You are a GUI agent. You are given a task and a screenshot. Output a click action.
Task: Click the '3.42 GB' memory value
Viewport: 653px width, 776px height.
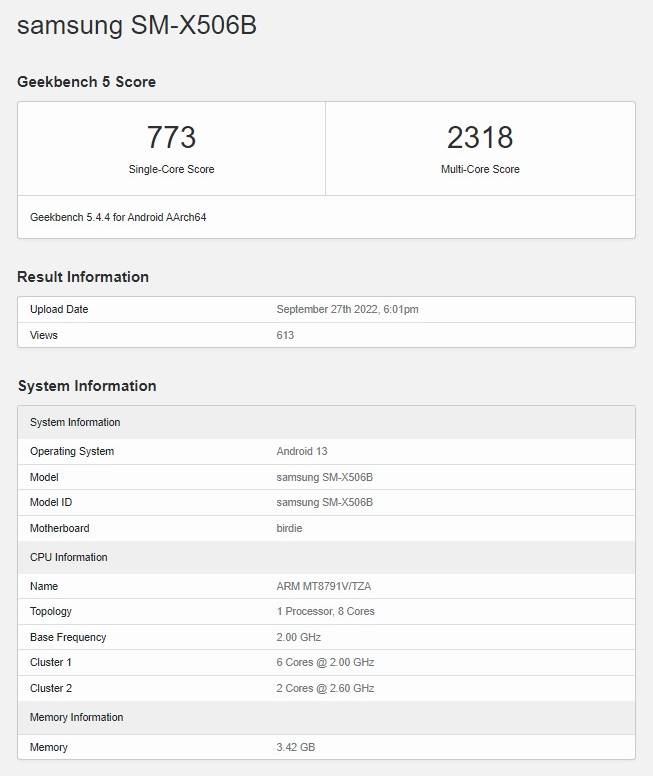point(296,747)
